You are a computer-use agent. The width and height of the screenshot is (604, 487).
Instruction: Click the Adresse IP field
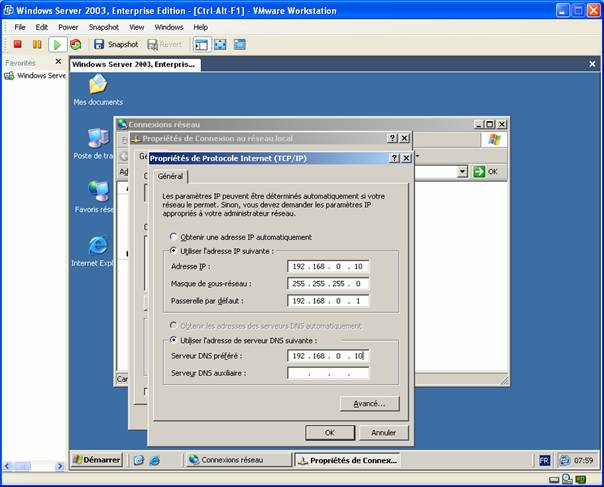(x=328, y=266)
